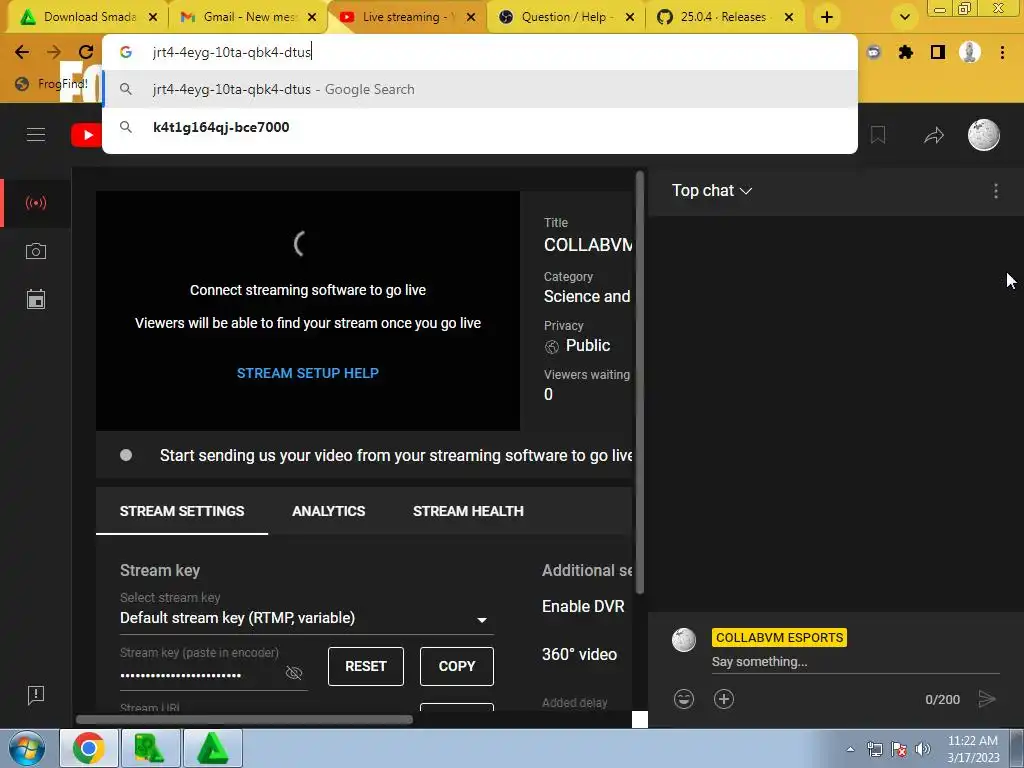Image resolution: width=1024 pixels, height=768 pixels.
Task: Click the extension icon beside the puzzle icon
Action: point(874,52)
